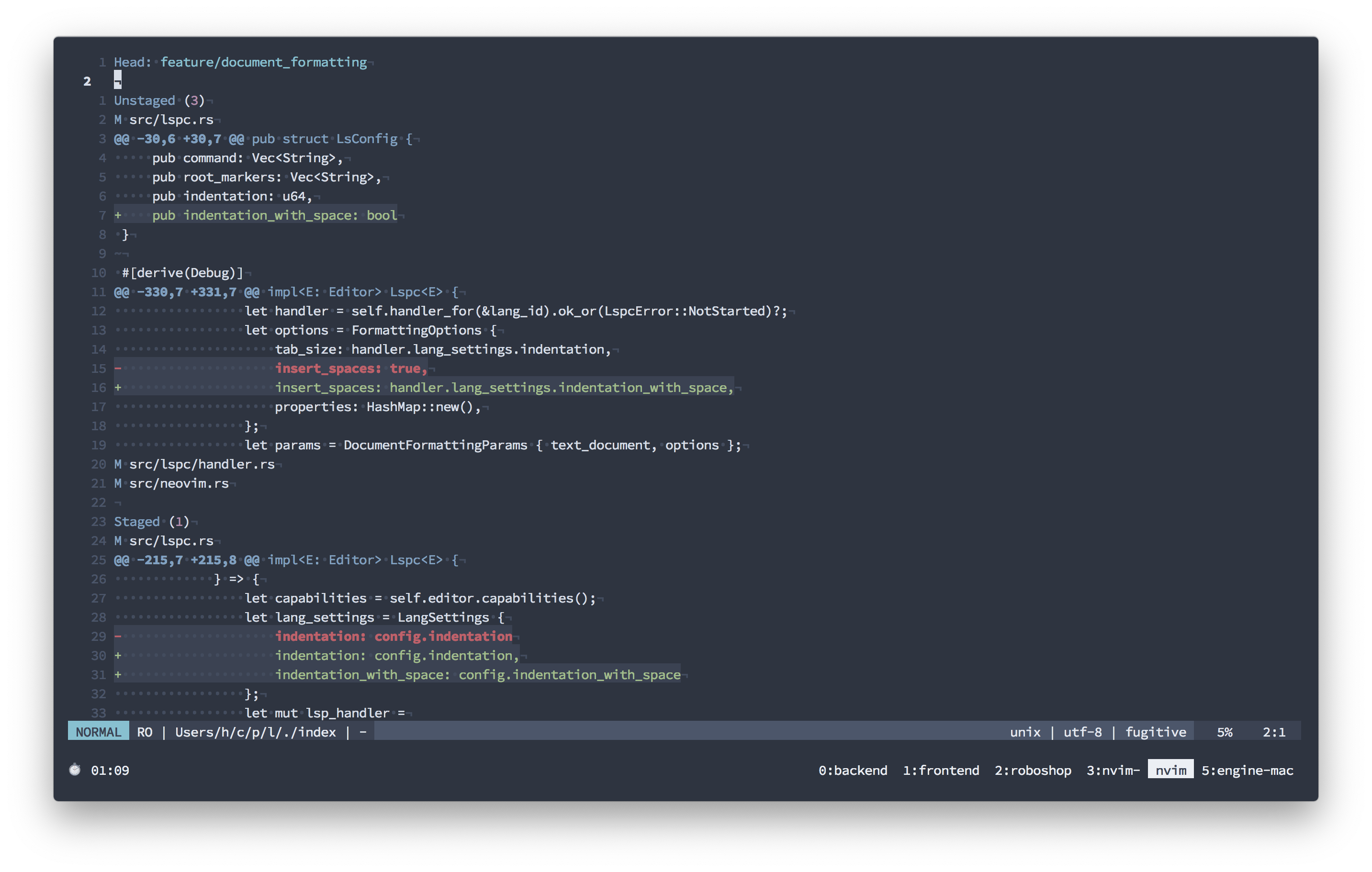
Task: Click the } => { line
Action: click(x=236, y=579)
